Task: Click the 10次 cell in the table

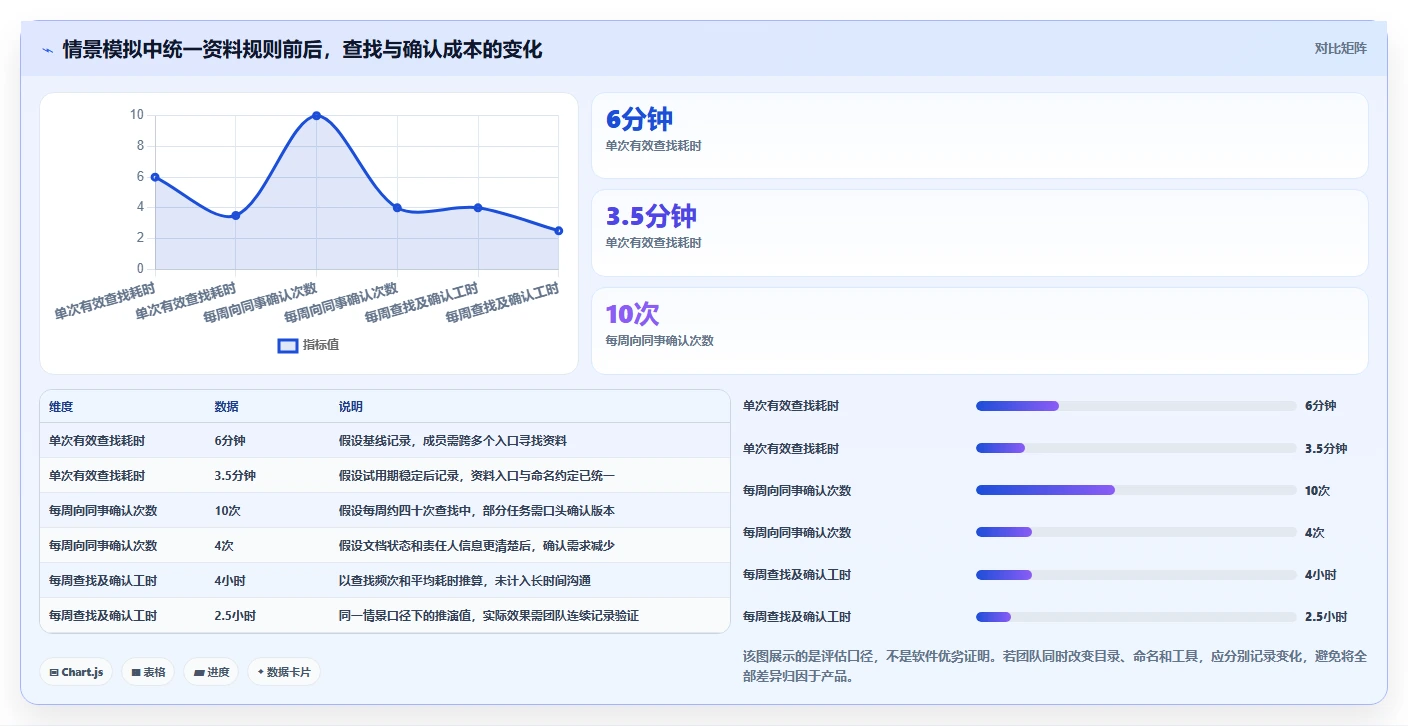Action: tap(227, 510)
